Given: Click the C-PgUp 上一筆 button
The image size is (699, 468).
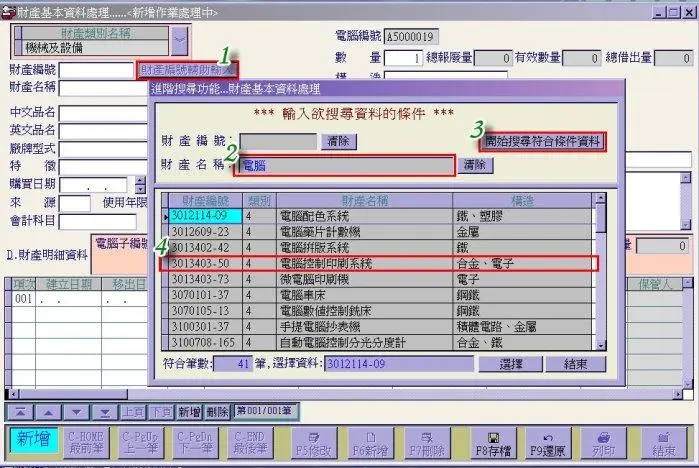Looking at the screenshot, I should (141, 443).
